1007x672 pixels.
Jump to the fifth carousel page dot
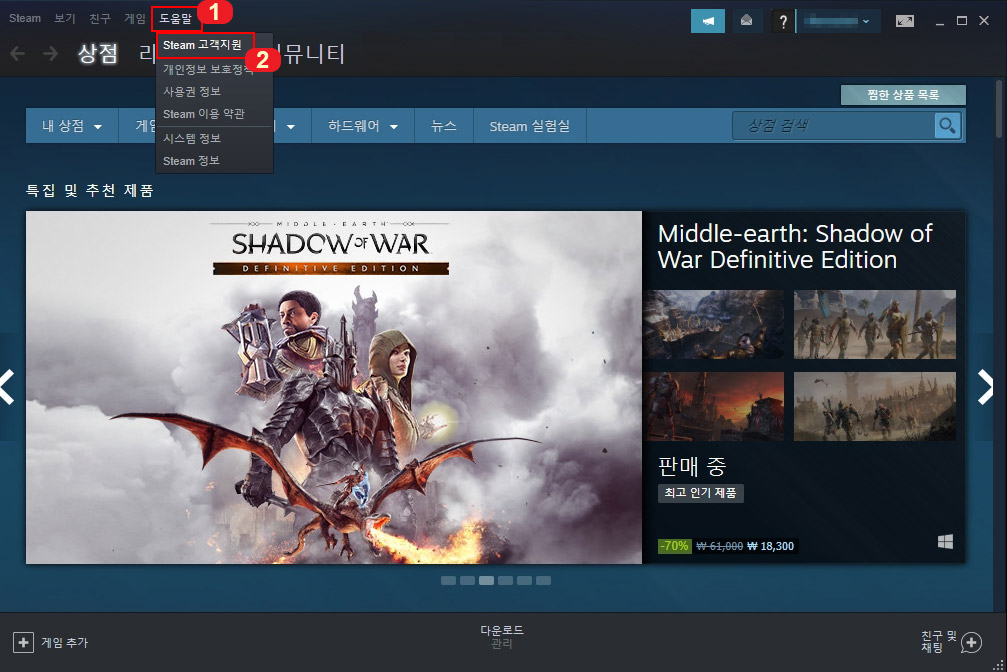pyautogui.click(x=525, y=581)
